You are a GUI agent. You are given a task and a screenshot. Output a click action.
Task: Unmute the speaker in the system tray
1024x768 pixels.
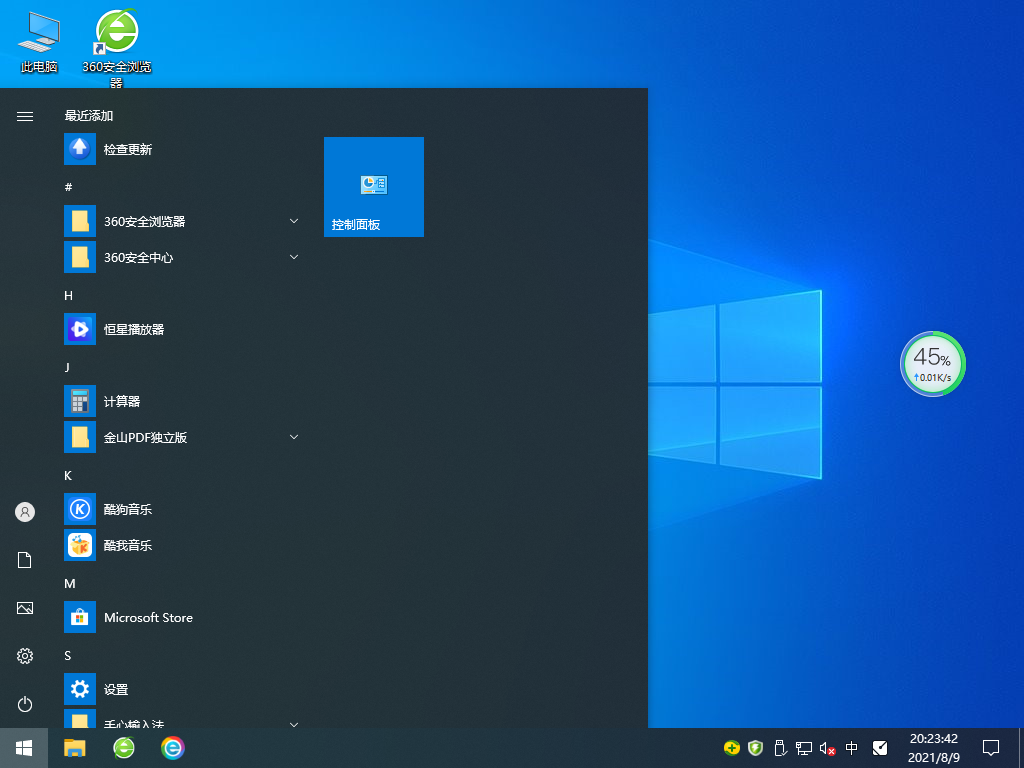tap(826, 747)
